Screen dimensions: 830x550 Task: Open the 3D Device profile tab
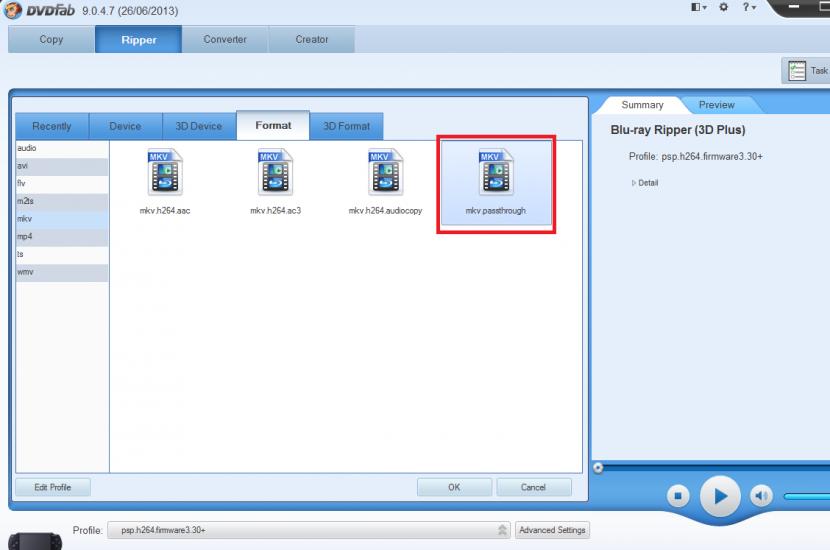point(199,127)
